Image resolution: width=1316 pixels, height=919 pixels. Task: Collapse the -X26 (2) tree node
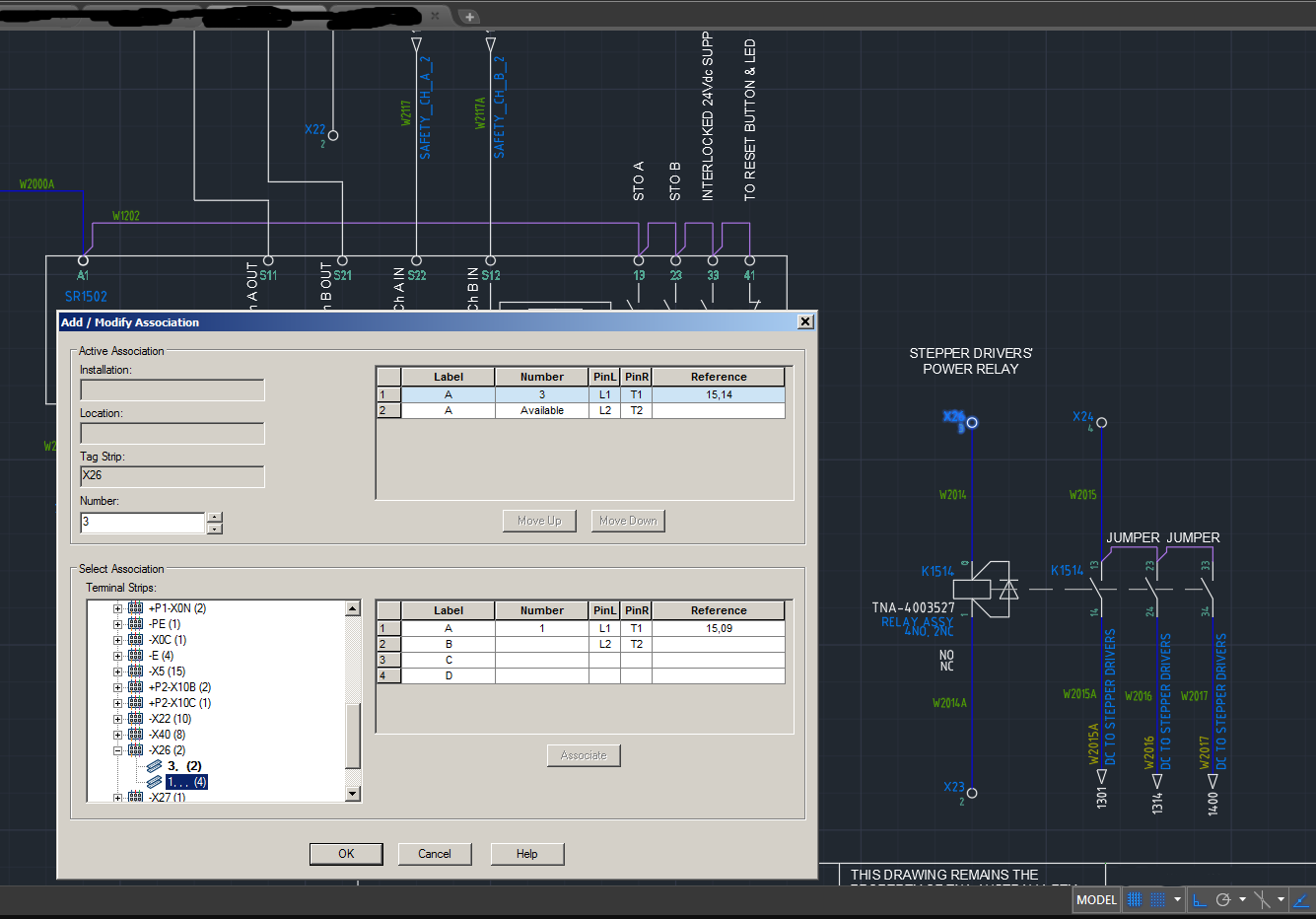pos(117,749)
